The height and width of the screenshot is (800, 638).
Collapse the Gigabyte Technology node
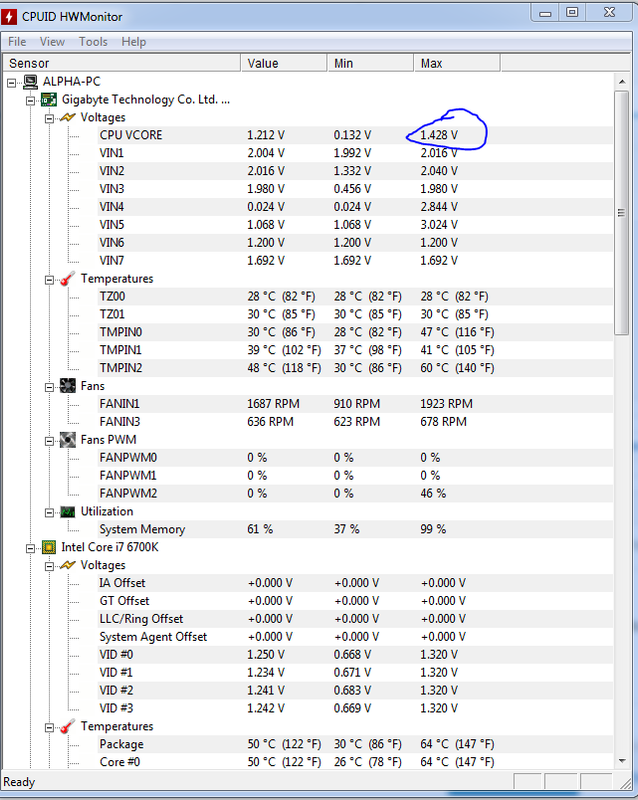pos(31,101)
